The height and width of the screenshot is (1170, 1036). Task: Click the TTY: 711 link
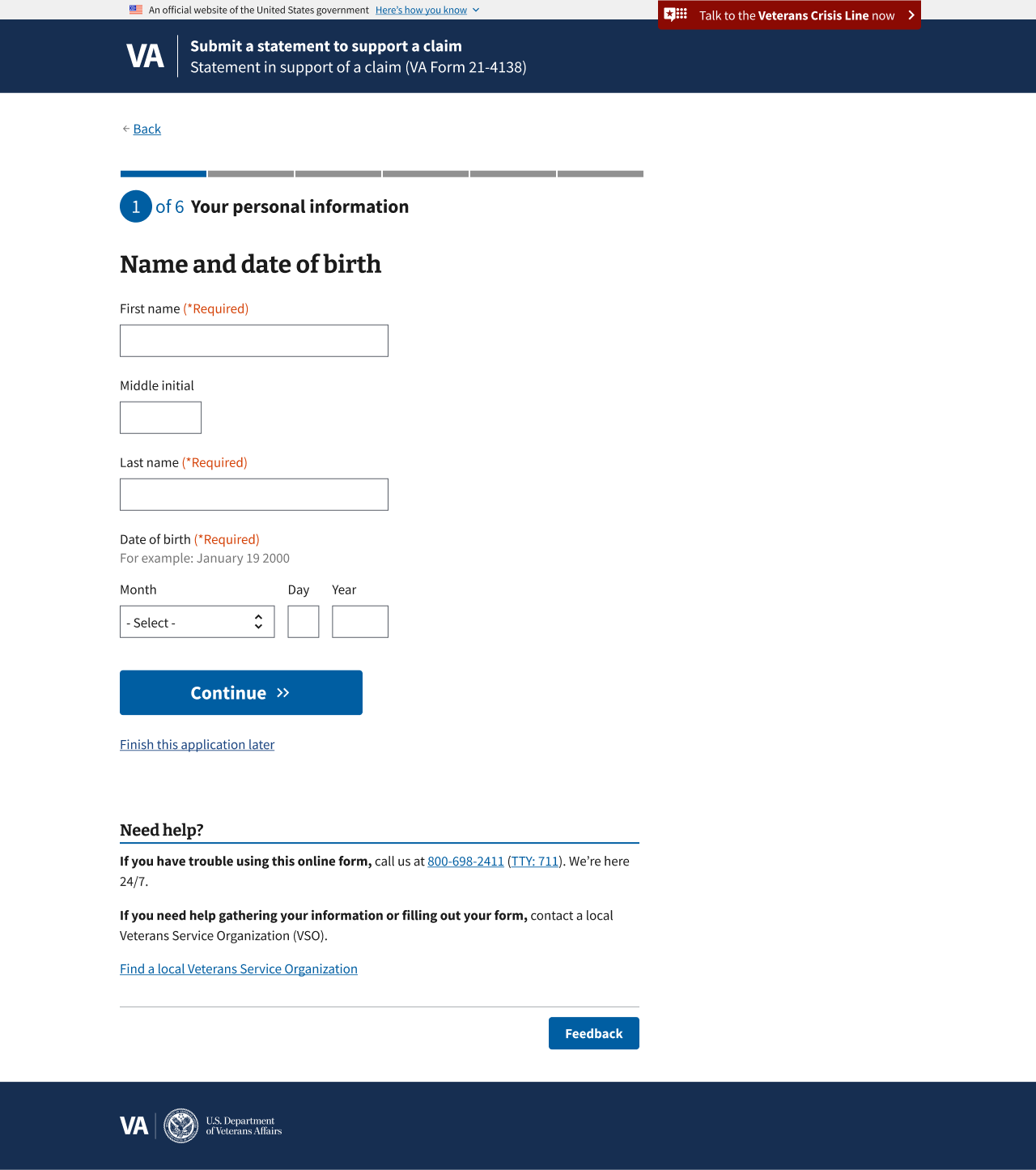coord(535,861)
